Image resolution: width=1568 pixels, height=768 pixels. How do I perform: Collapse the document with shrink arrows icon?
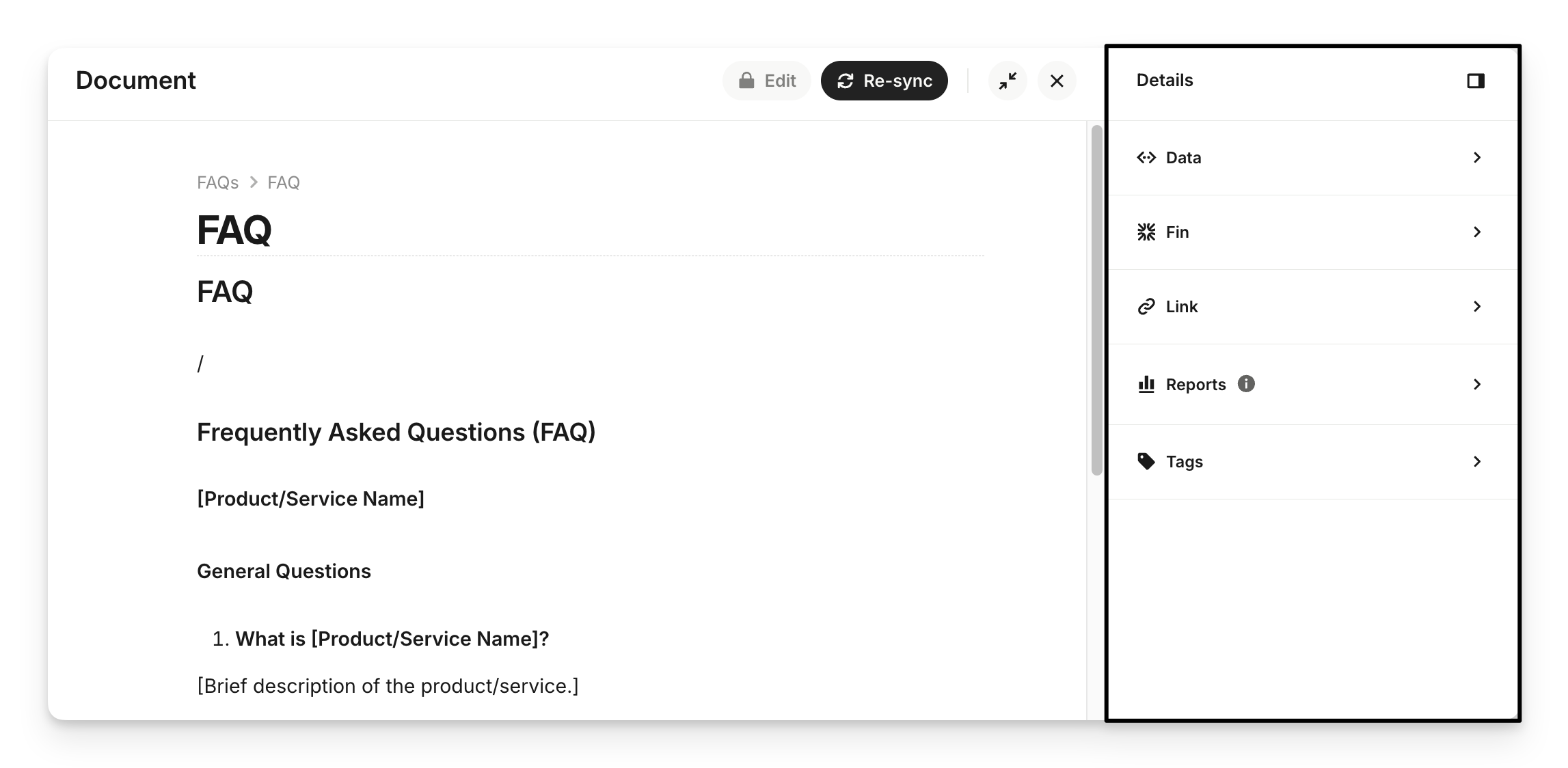(x=1008, y=81)
